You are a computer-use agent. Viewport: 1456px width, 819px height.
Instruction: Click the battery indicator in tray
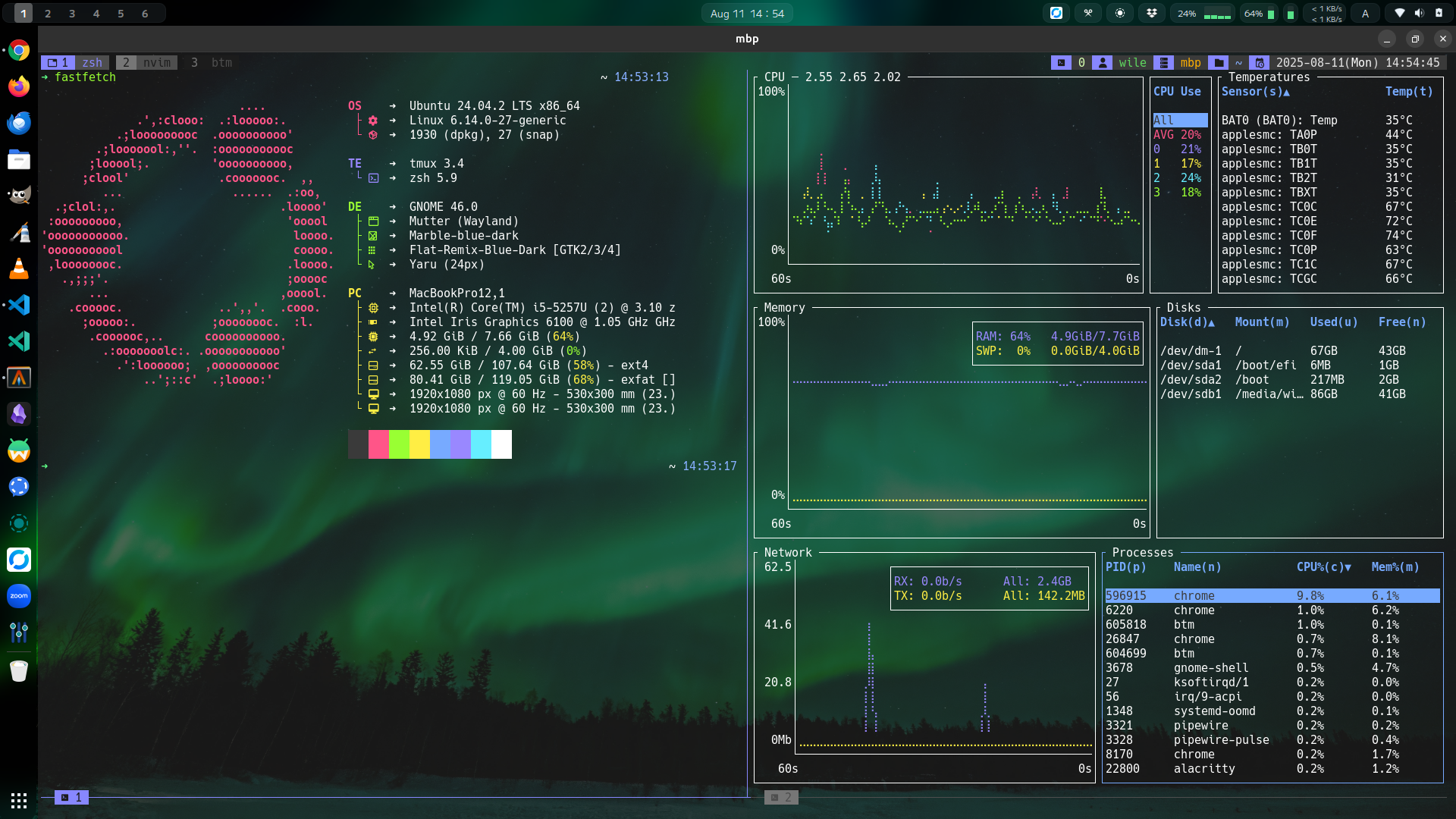1439,13
